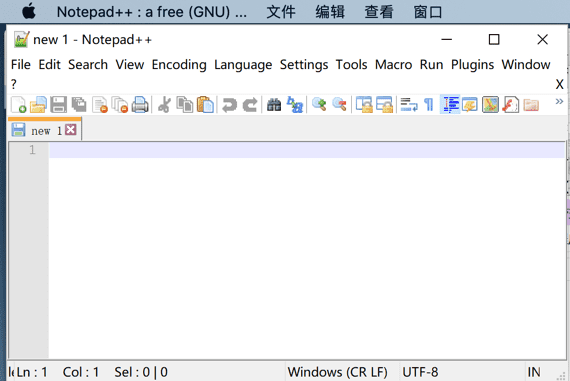Viewport: 570px width, 381px height.
Task: Click line number 1 in margin
Action: pos(32,150)
